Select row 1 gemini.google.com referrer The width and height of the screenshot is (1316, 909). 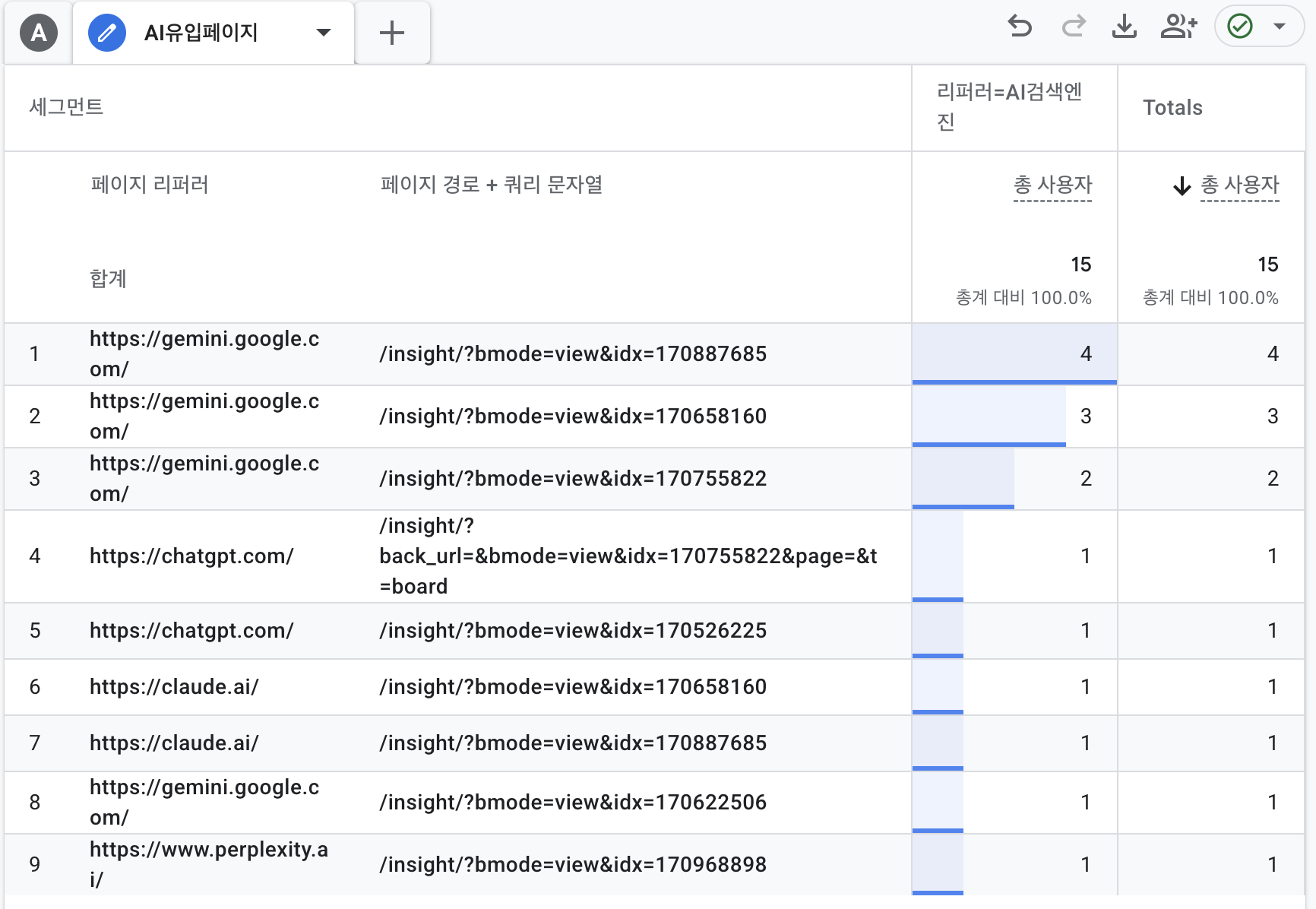pos(204,353)
